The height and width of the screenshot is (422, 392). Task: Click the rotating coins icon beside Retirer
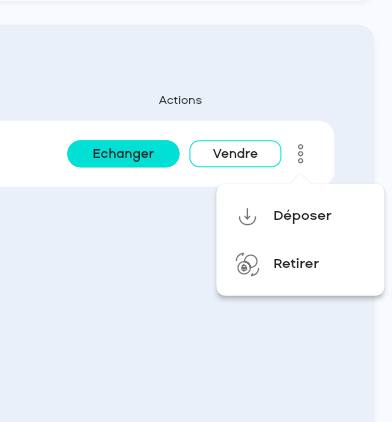coord(247,264)
